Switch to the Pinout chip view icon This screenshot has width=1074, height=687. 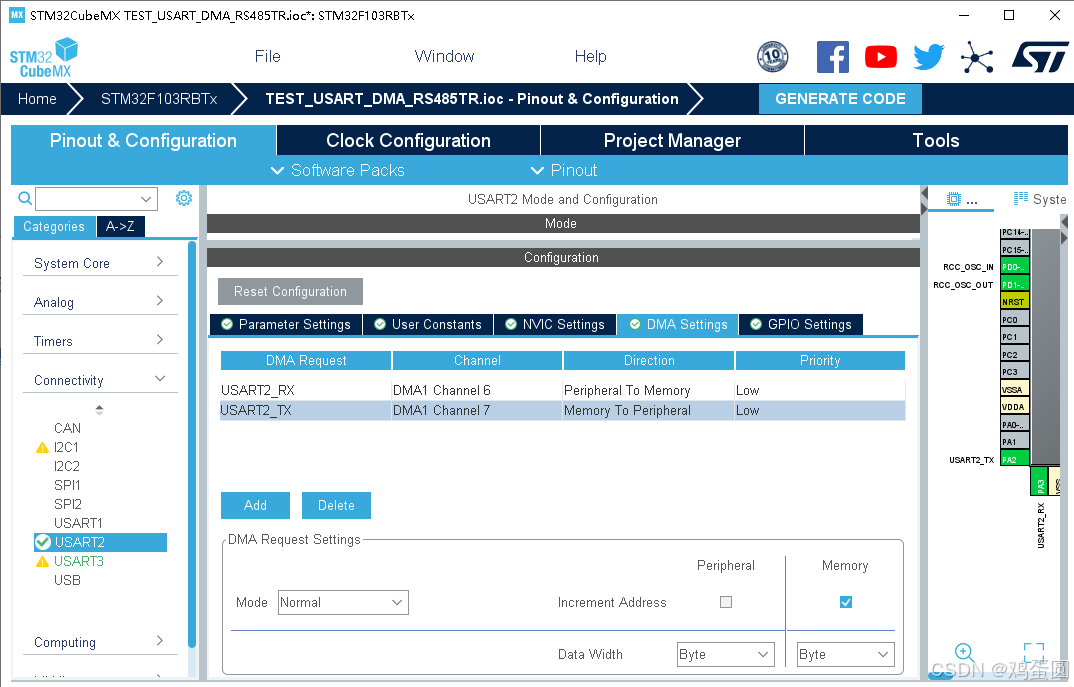pyautogui.click(x=953, y=199)
